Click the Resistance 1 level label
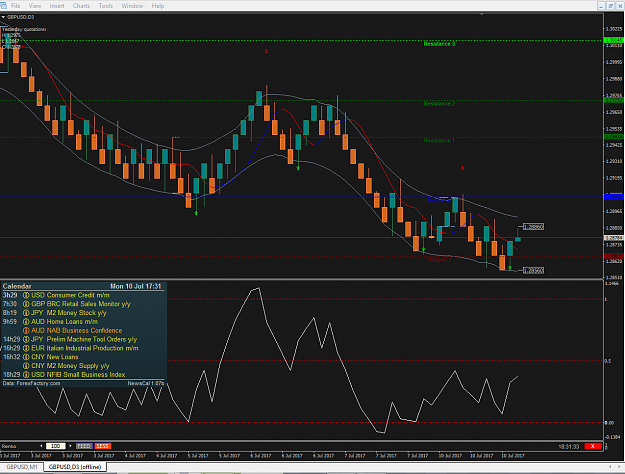Screen dimensions: 625x474 click(439, 140)
